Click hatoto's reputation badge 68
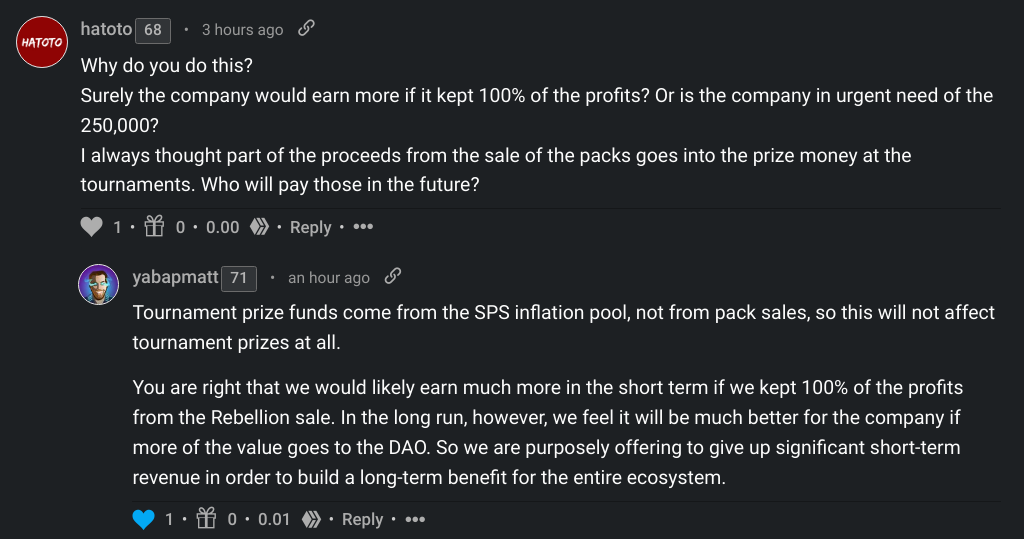This screenshot has width=1024, height=539. pyautogui.click(x=153, y=30)
